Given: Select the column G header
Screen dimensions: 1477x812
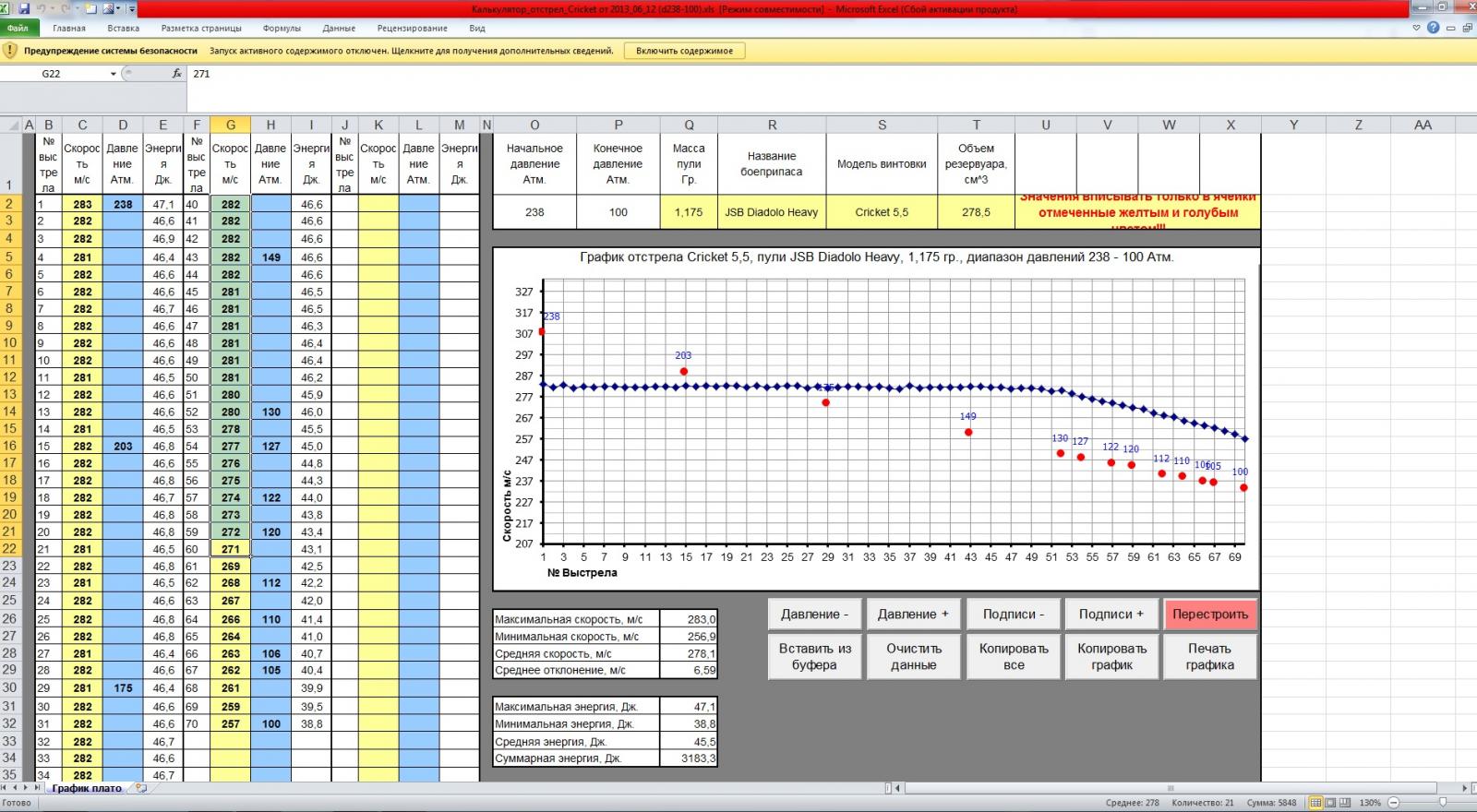Looking at the screenshot, I should pyautogui.click(x=230, y=125).
